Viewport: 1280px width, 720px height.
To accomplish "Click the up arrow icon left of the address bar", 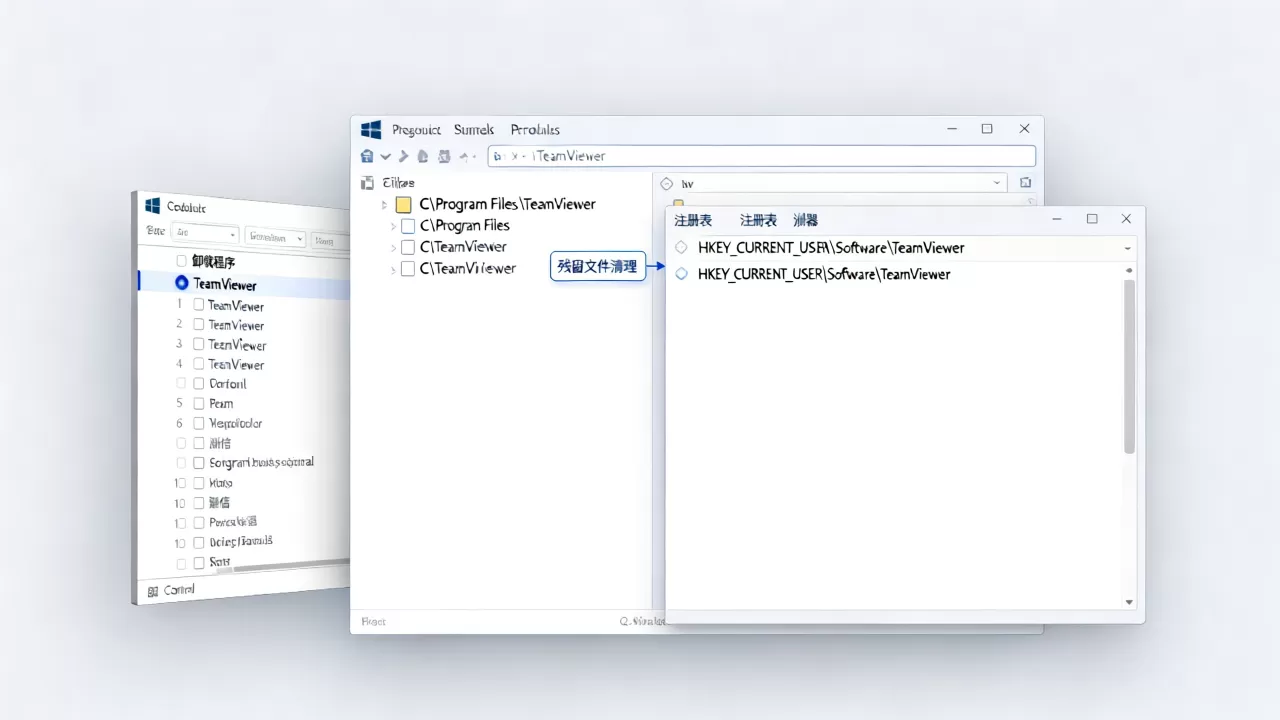I will [464, 156].
